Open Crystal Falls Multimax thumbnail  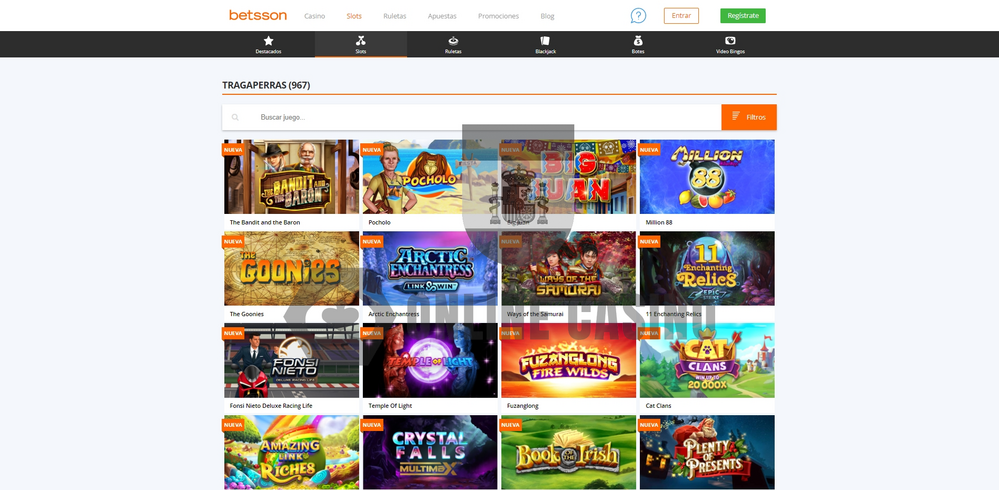[x=430, y=452]
